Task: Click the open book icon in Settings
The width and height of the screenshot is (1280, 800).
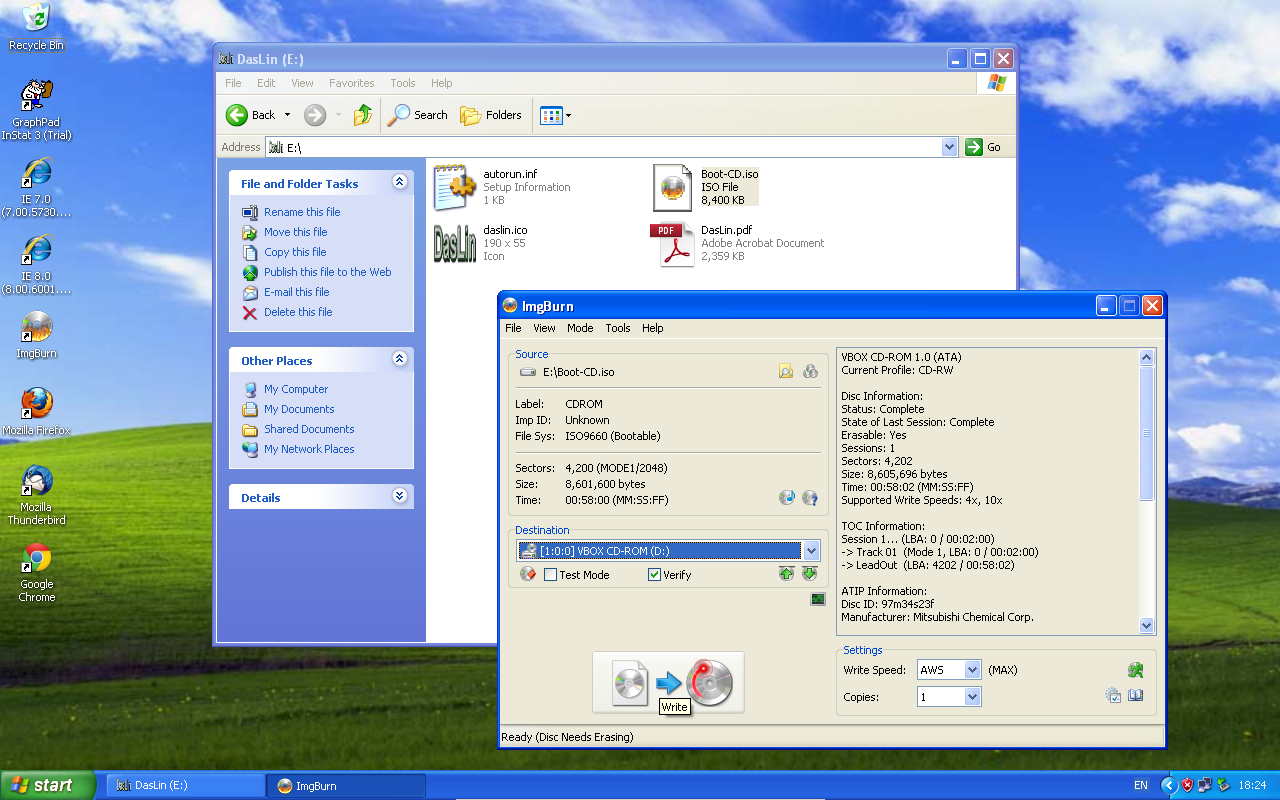Action: click(1136, 696)
